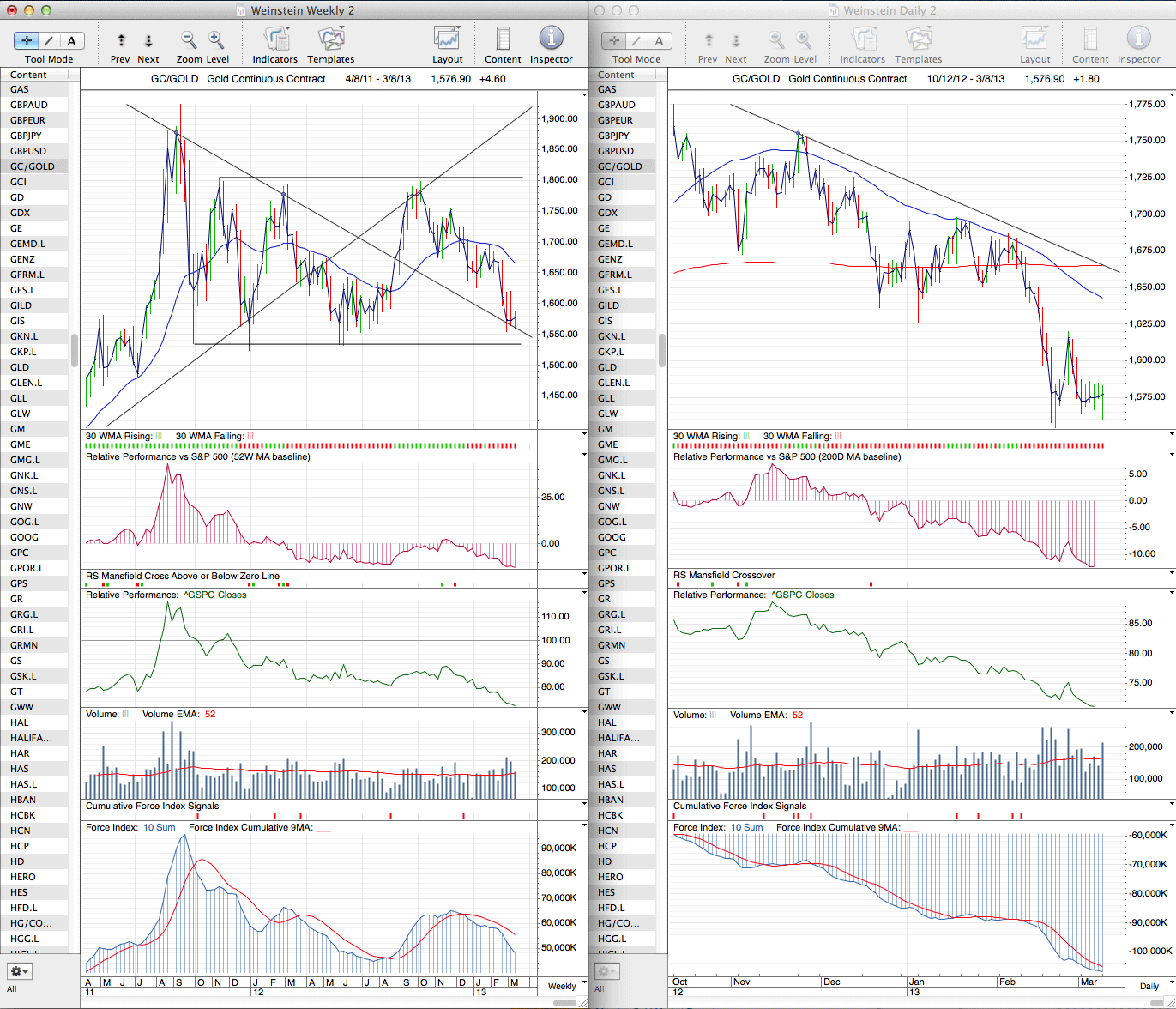Select the text annotation tool in Weekly window
The image size is (1176, 1009).
click(71, 40)
